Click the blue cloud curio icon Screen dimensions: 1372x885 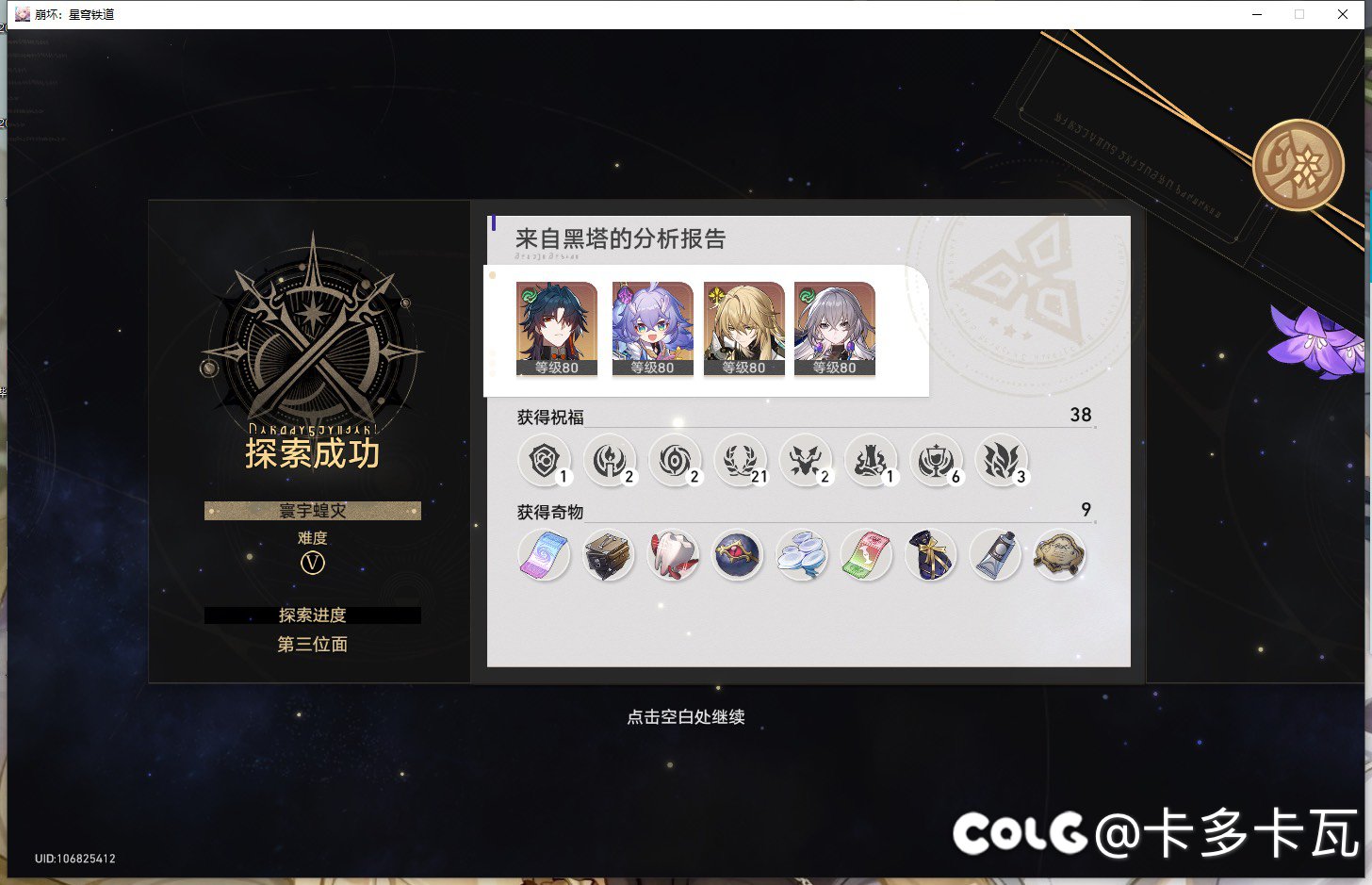pyautogui.click(x=802, y=555)
